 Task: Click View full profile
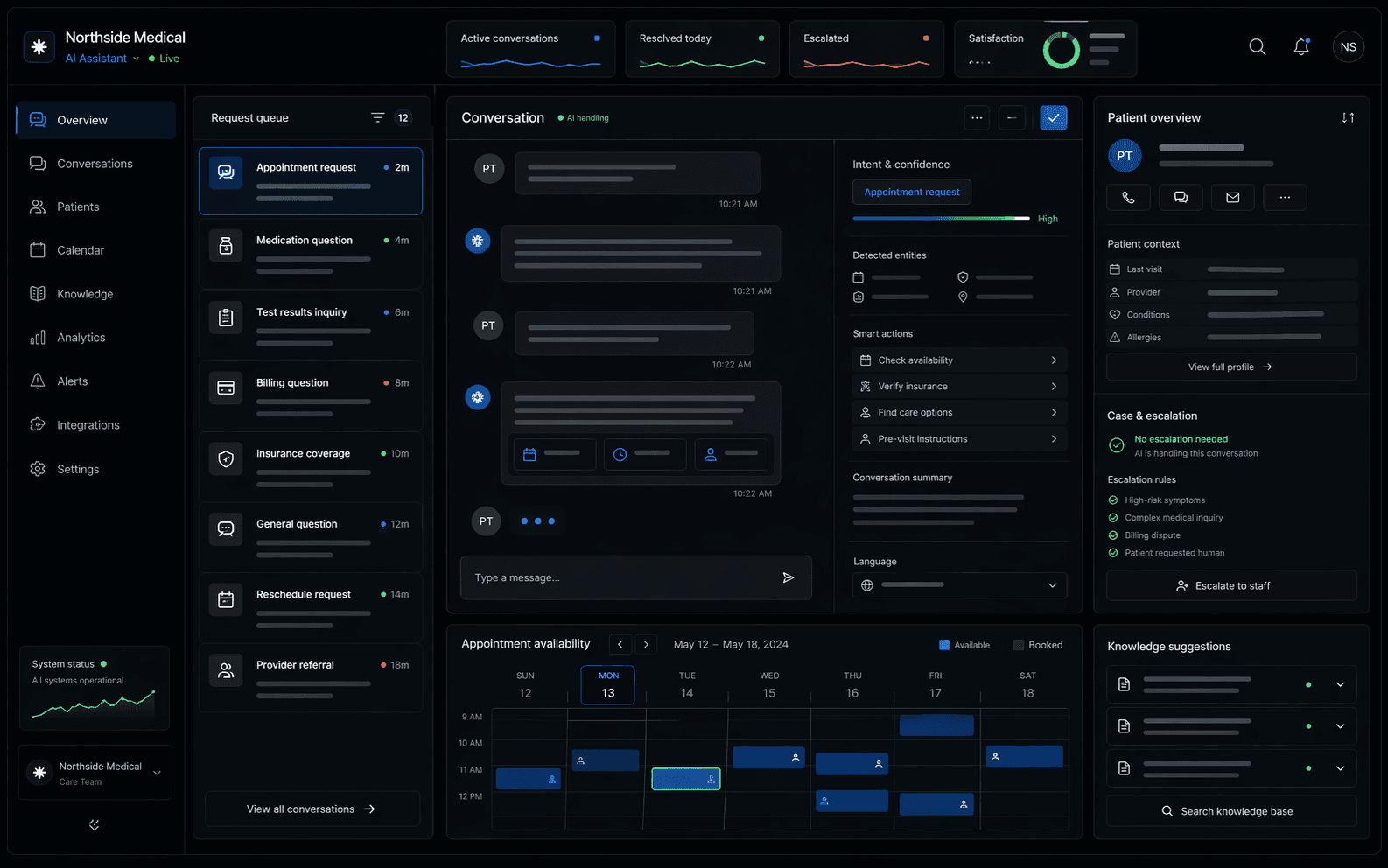click(1231, 367)
